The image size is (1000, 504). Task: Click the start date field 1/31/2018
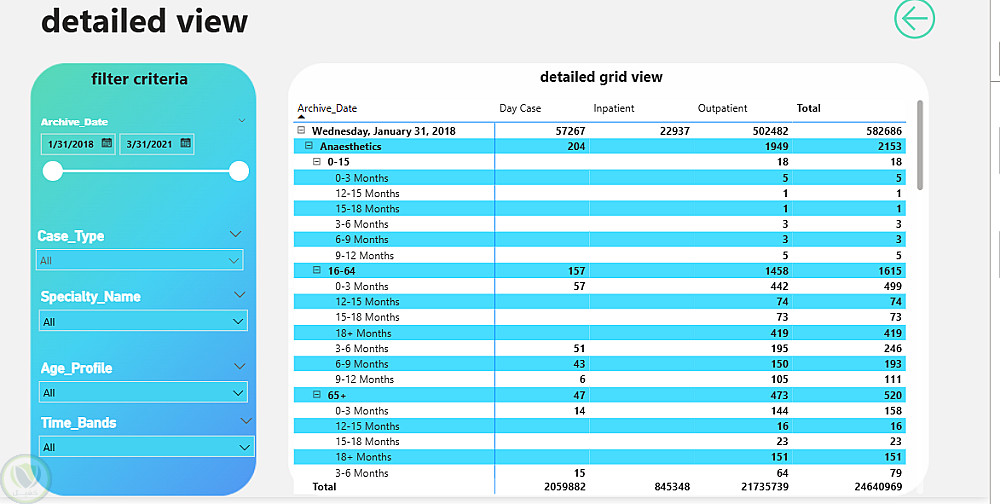coord(78,144)
